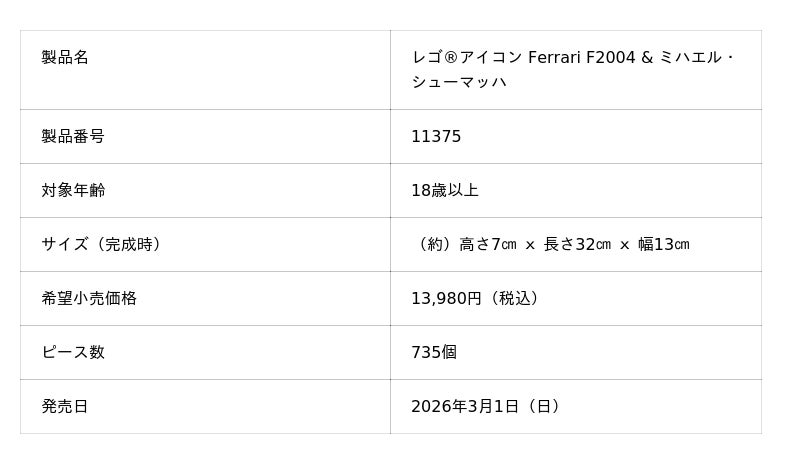Click the 2026年3月1日 release date
The height and width of the screenshot is (464, 800).
[465, 406]
